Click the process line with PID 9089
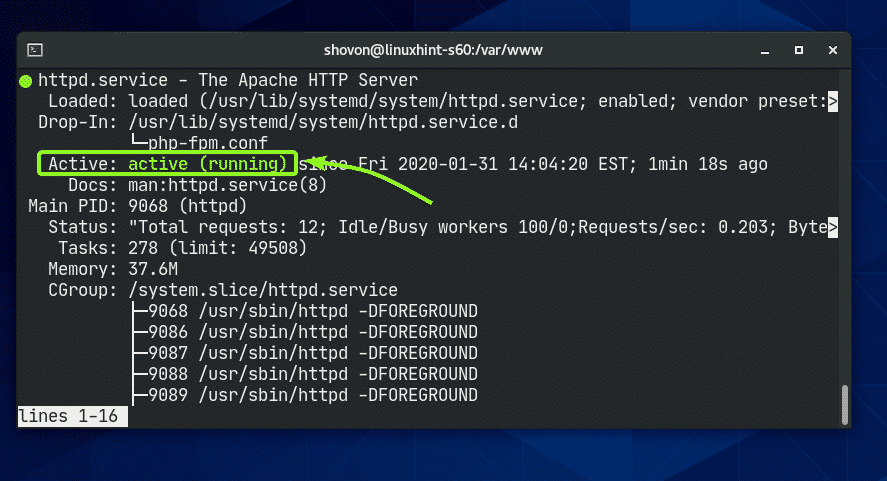Screen dimensions: 887x481 point(313,394)
